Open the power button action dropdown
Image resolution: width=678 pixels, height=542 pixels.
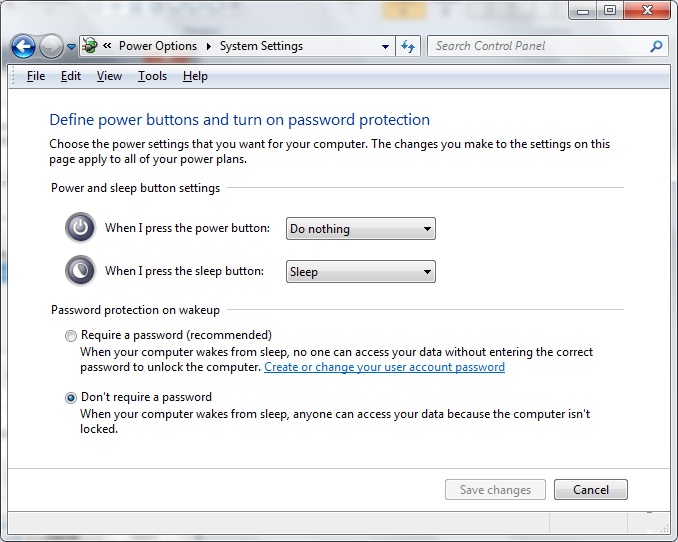(x=361, y=228)
